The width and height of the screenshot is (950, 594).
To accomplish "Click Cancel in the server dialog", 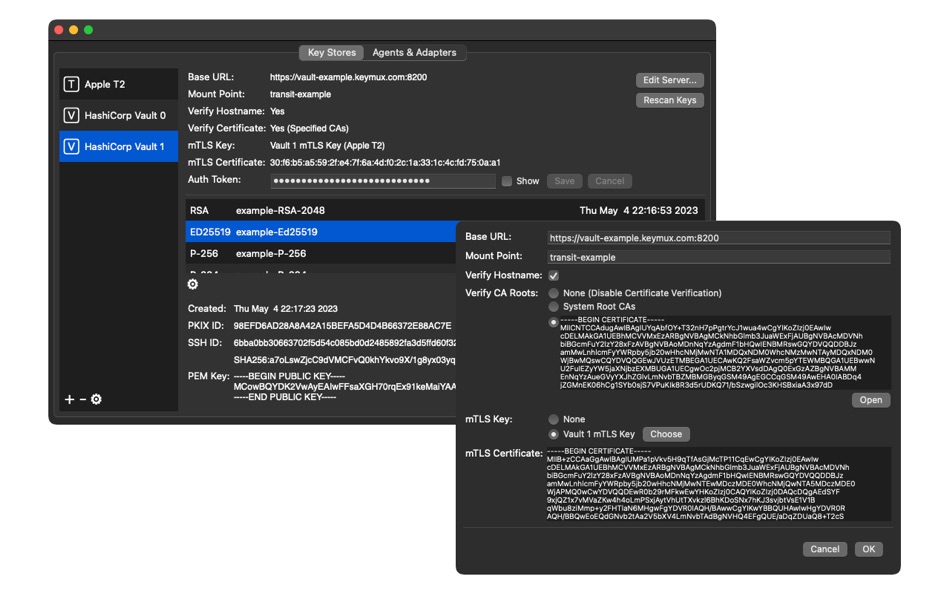I will point(825,549).
